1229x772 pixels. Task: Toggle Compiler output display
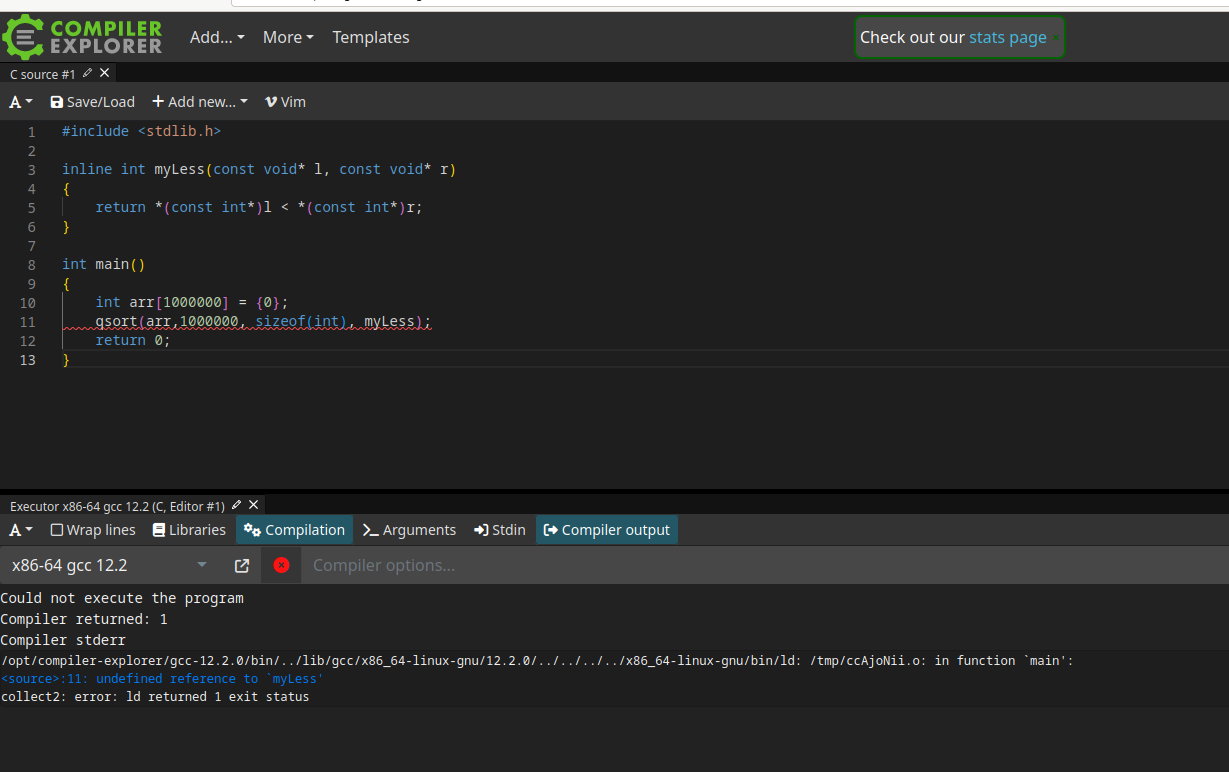coord(606,530)
